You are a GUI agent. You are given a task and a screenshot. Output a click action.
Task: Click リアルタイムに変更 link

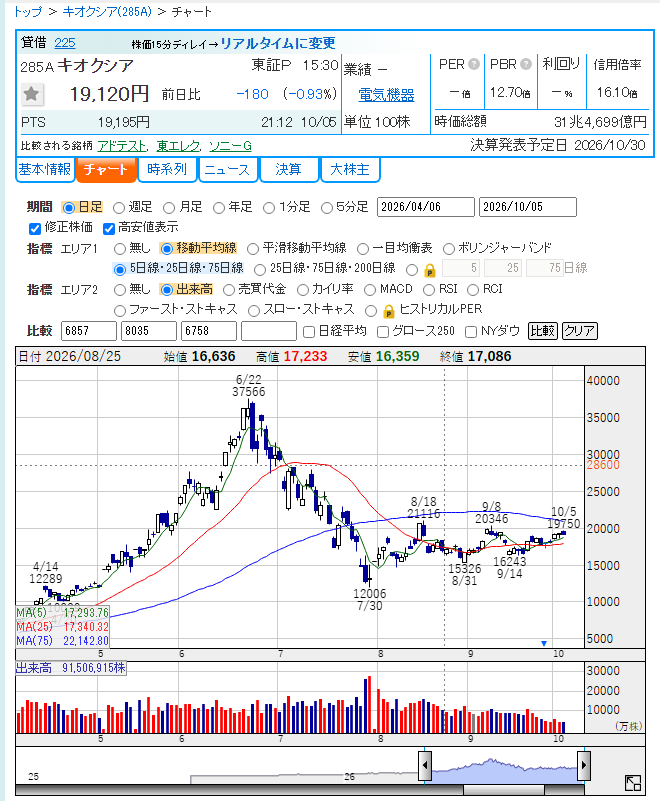point(277,44)
